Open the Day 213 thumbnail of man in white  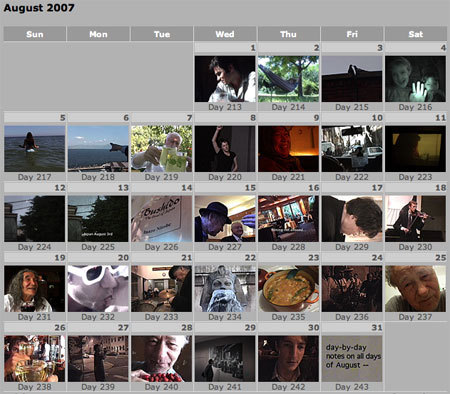pos(225,79)
